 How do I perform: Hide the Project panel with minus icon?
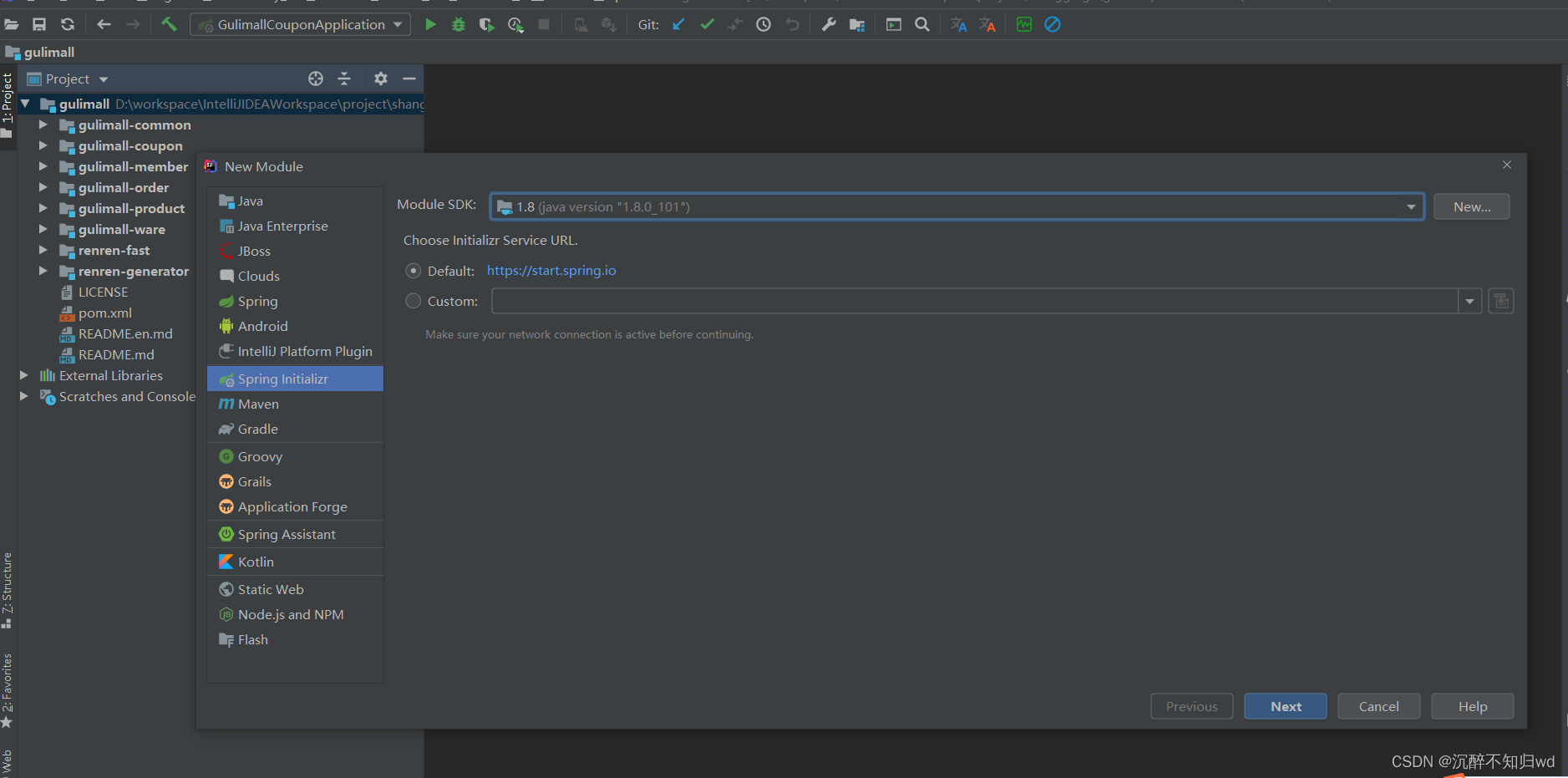tap(409, 79)
